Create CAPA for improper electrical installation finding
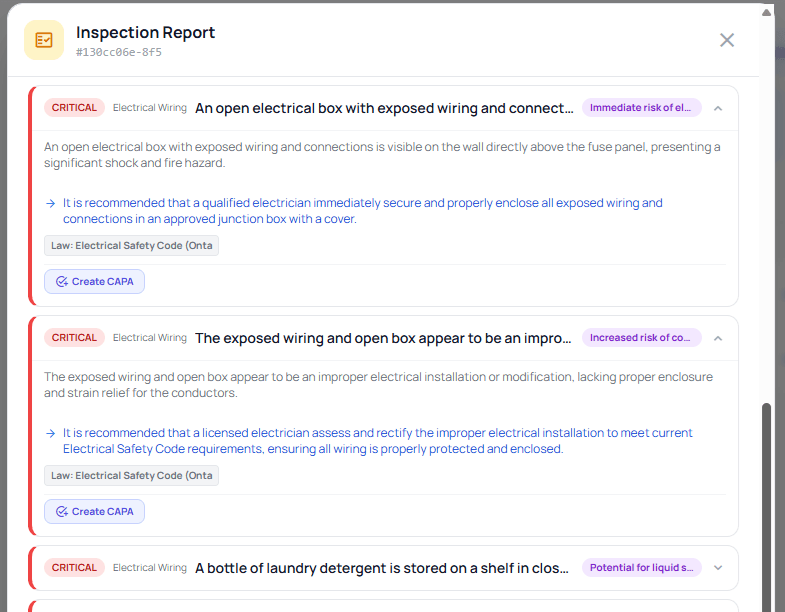785x612 pixels. tap(94, 511)
